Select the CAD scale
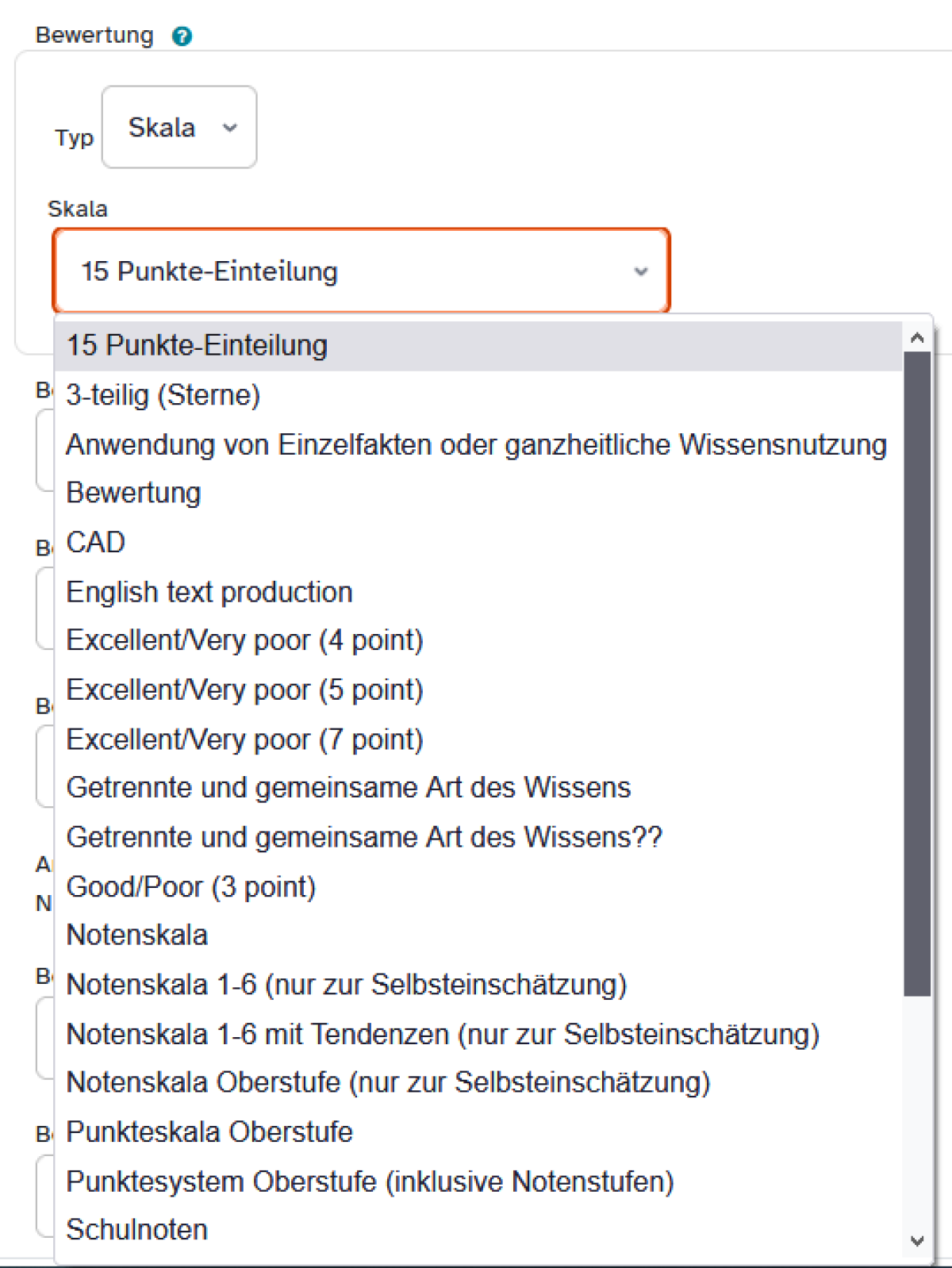 (96, 543)
